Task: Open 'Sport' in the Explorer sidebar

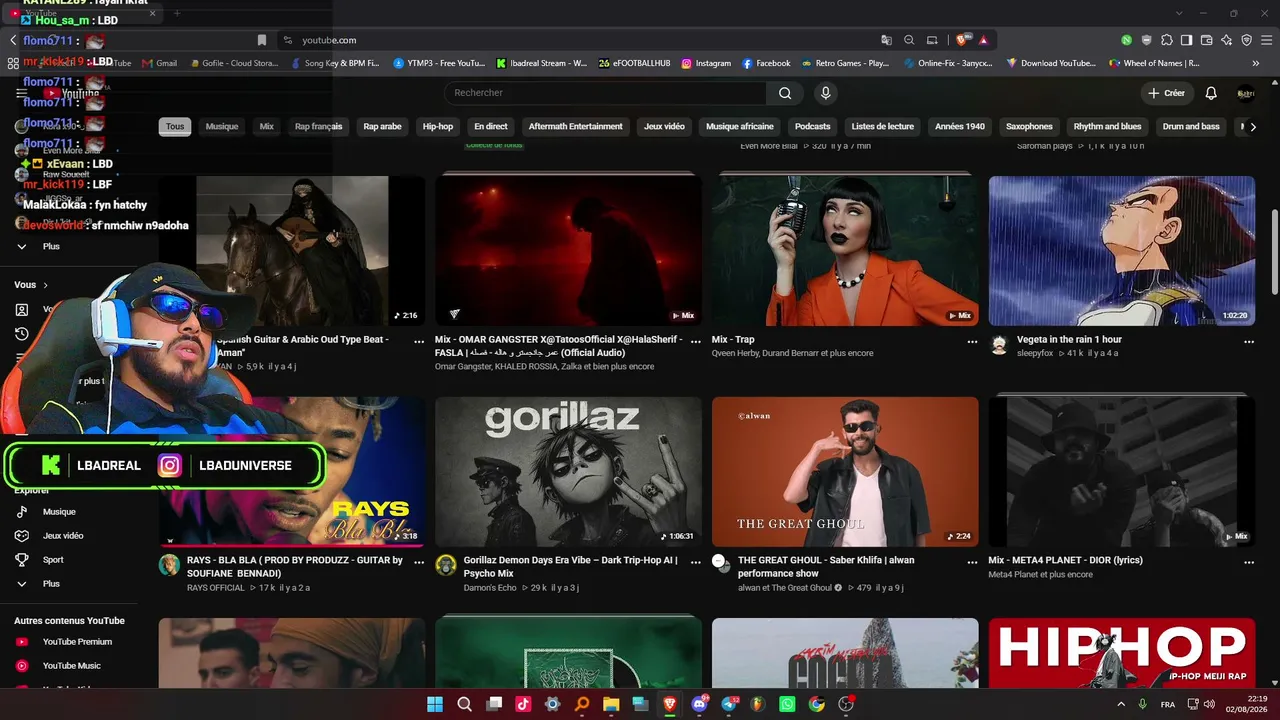Action: point(53,560)
